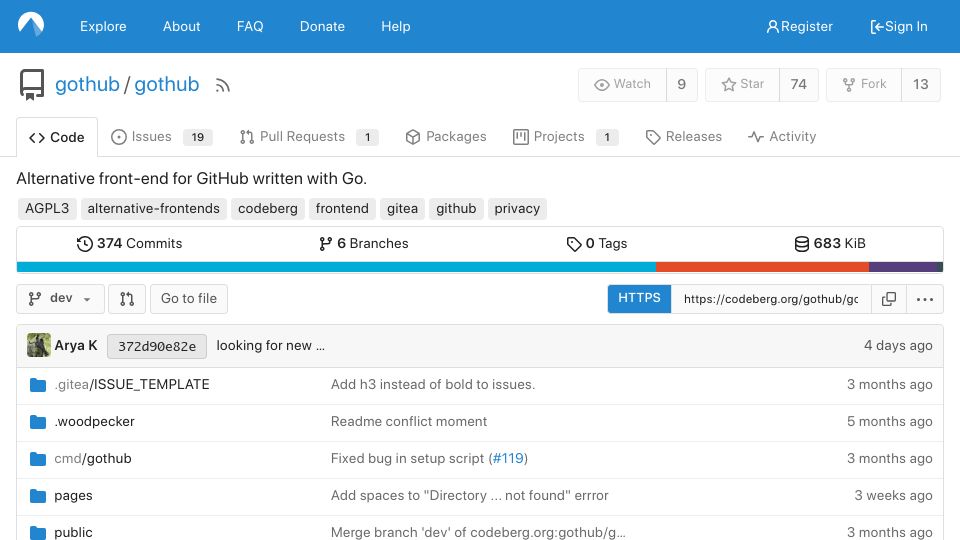Viewport: 960px width, 540px height.
Task: View the 13 forks count
Action: coord(921,84)
